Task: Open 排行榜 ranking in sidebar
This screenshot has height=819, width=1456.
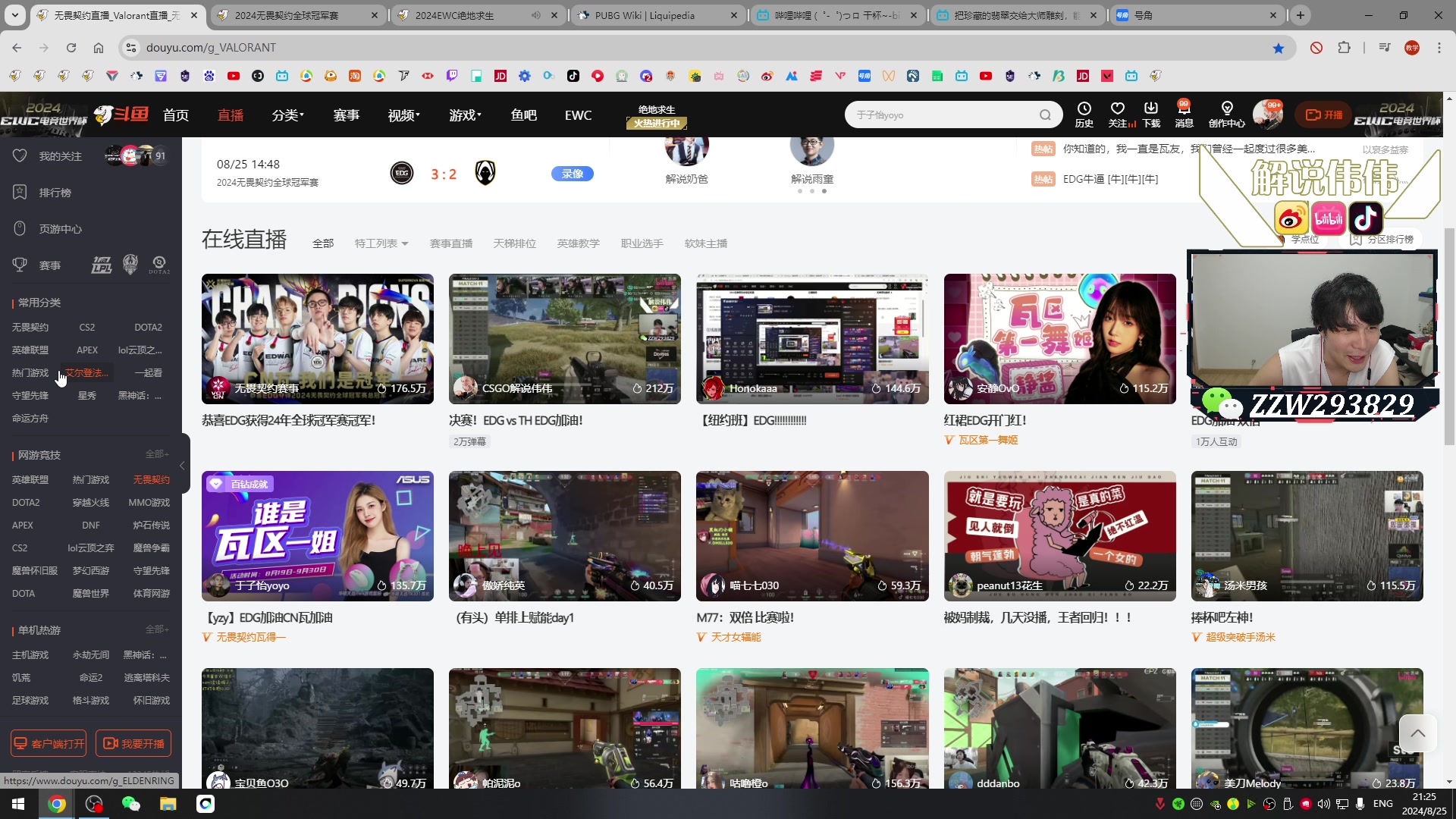Action: (44, 193)
